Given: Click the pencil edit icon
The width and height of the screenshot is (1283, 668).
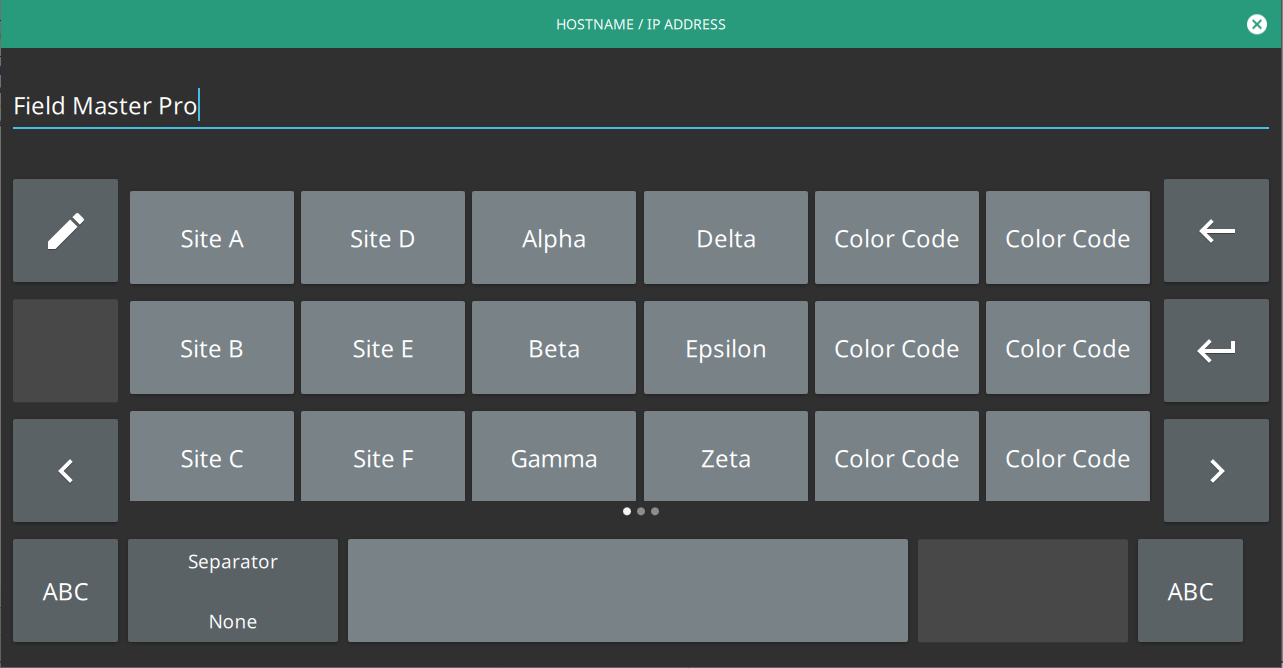Looking at the screenshot, I should click(65, 231).
